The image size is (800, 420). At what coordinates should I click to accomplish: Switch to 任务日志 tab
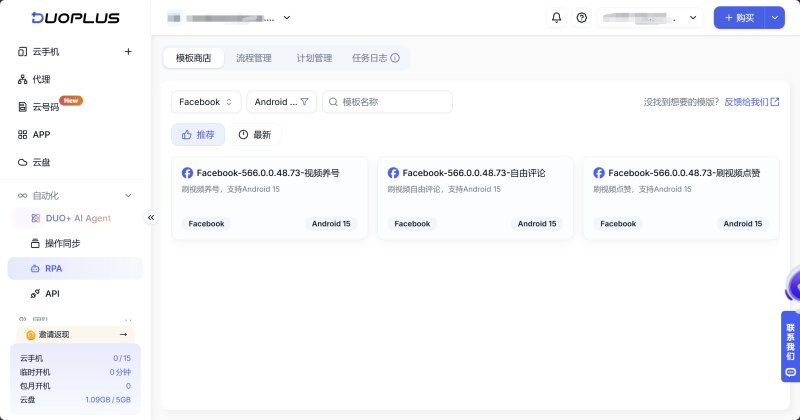point(369,58)
